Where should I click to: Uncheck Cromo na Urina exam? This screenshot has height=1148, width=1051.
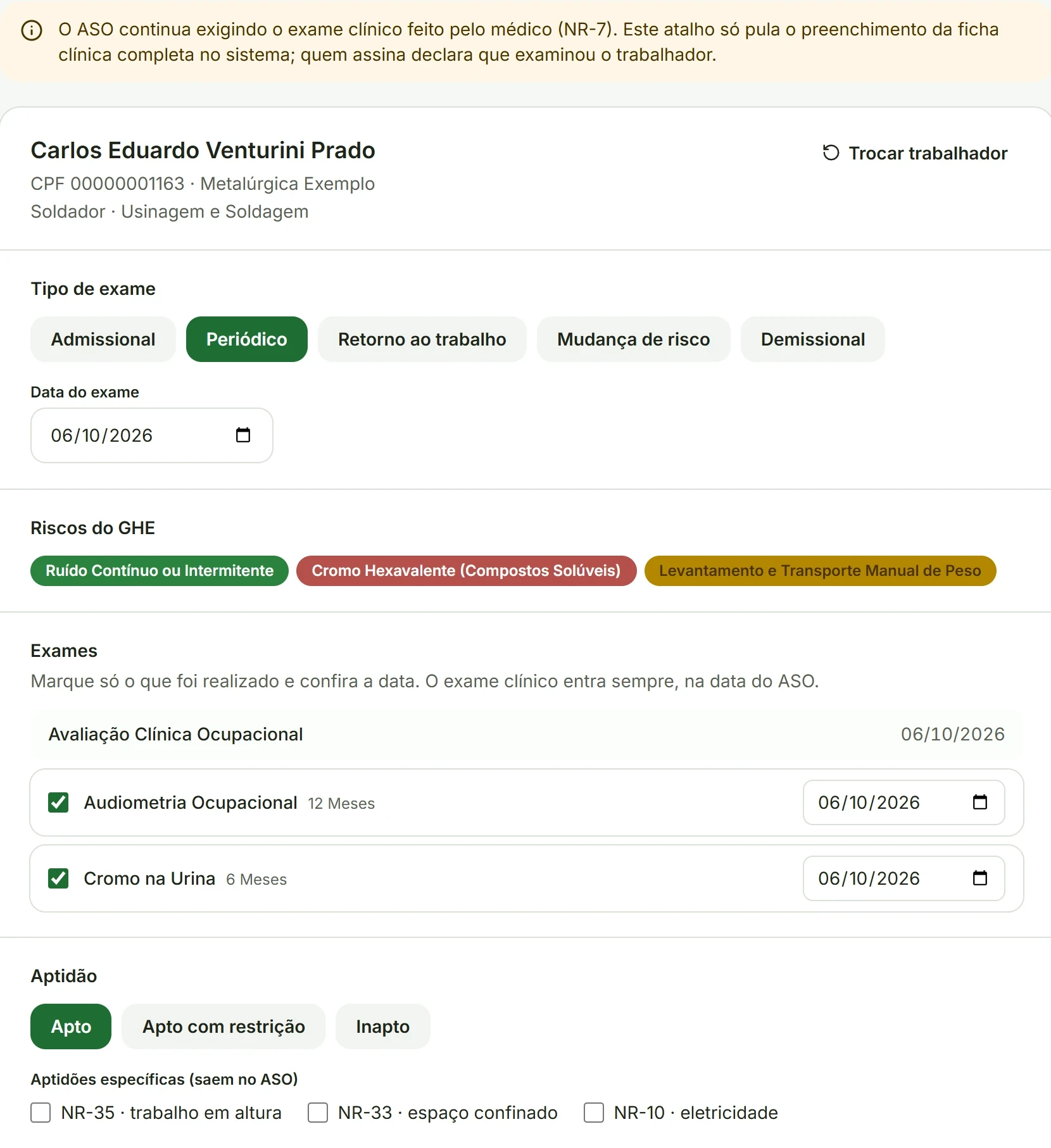58,878
